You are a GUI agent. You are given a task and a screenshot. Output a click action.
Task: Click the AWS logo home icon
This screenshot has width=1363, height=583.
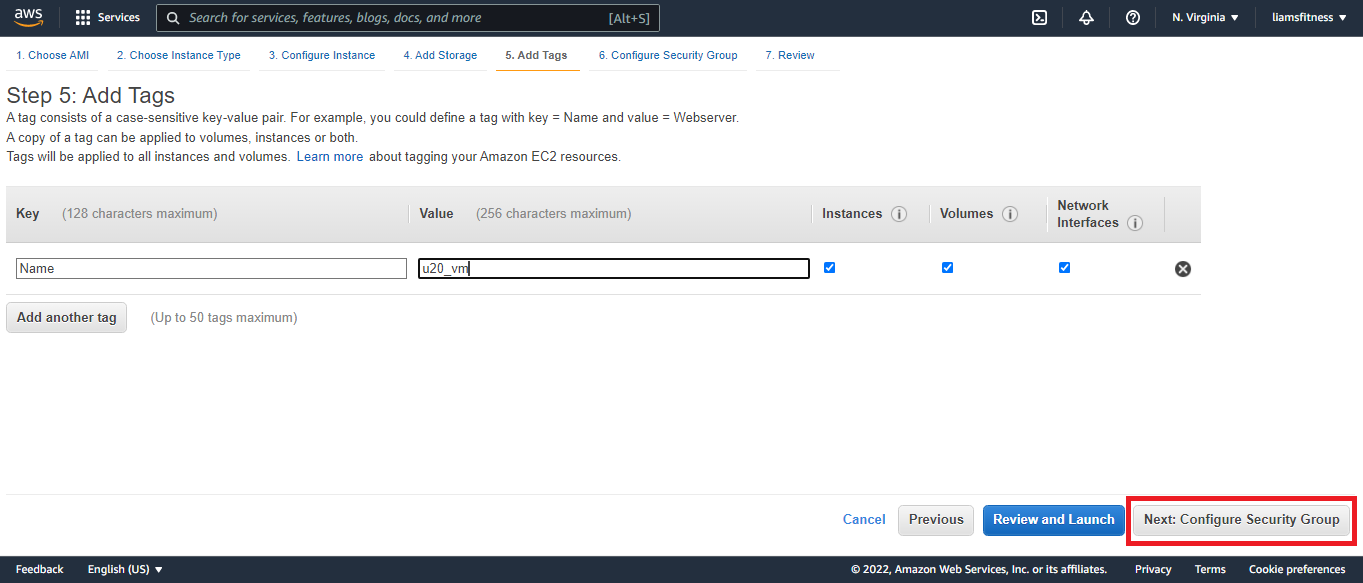28,17
